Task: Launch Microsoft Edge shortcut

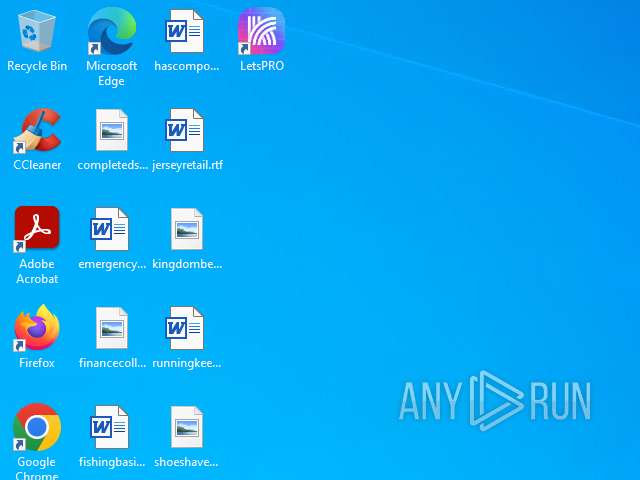Action: tap(111, 31)
